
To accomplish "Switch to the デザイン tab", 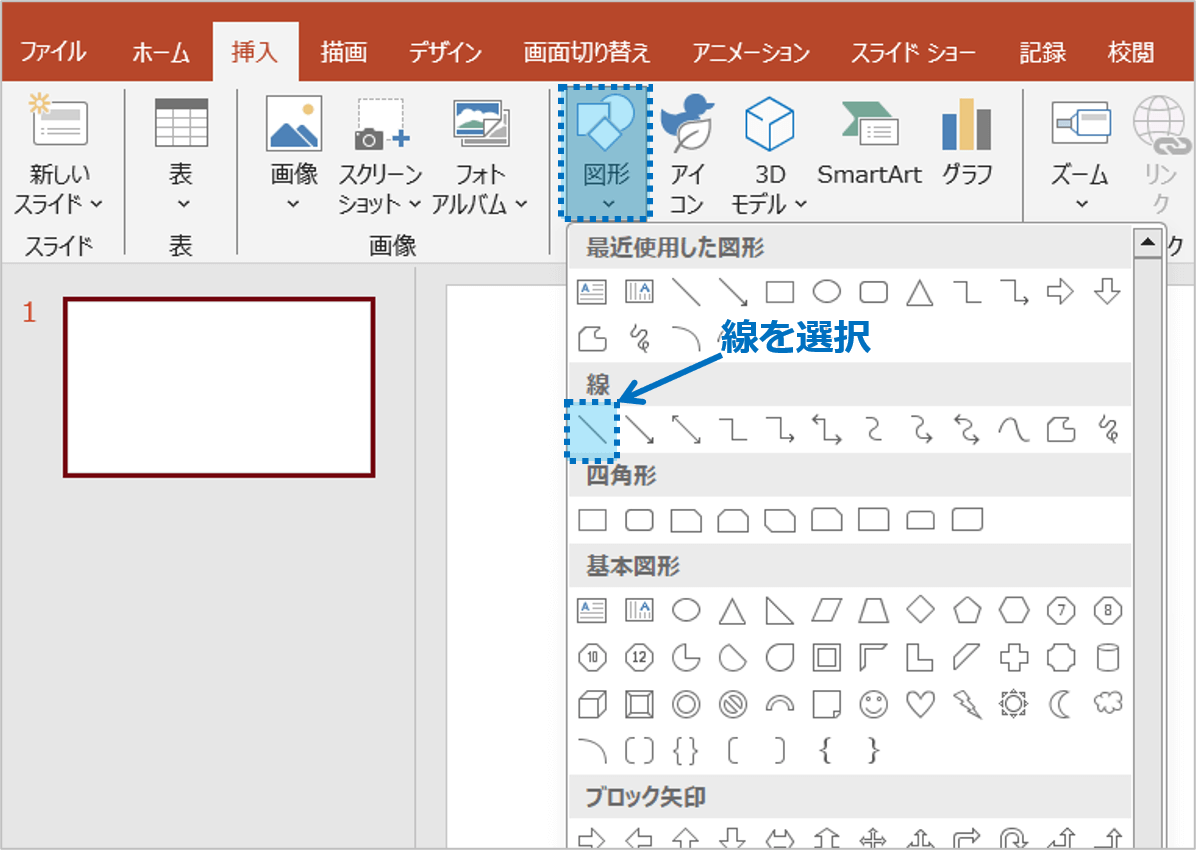I will tap(445, 52).
